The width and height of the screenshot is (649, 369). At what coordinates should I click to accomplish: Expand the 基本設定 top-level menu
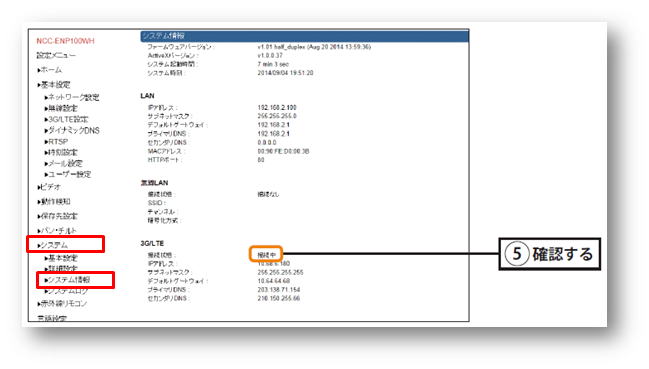coord(54,85)
